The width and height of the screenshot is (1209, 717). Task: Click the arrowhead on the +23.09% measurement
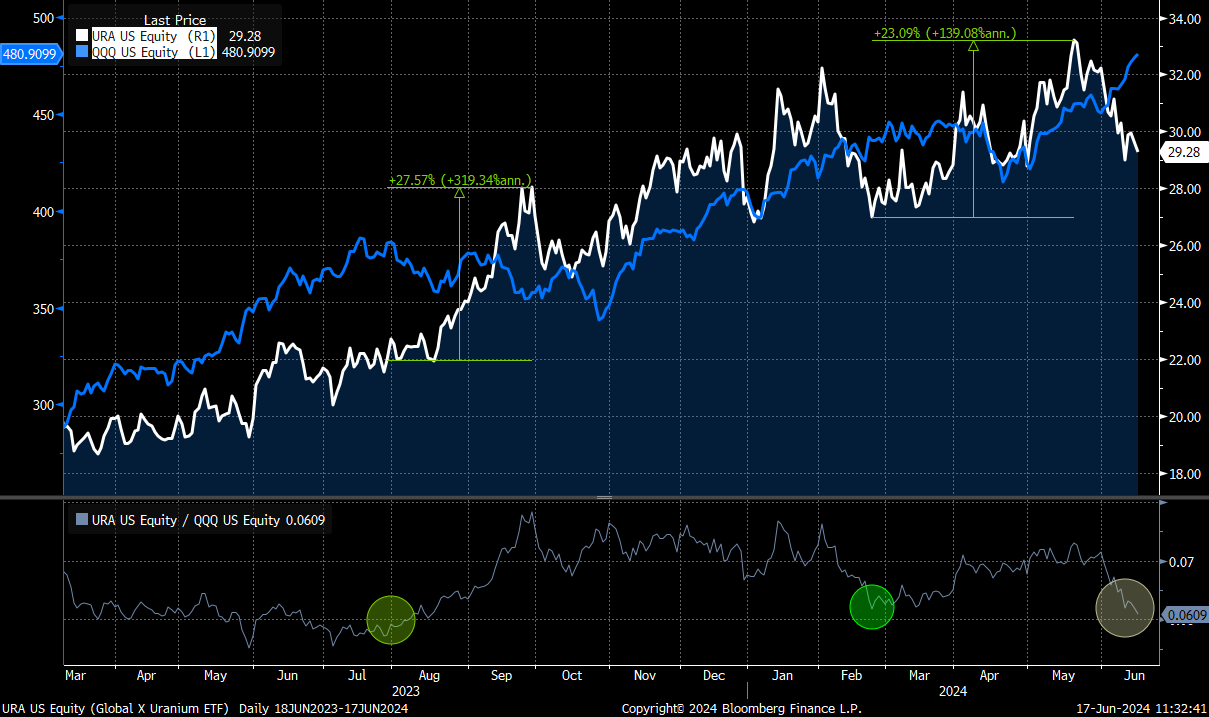pos(973,45)
